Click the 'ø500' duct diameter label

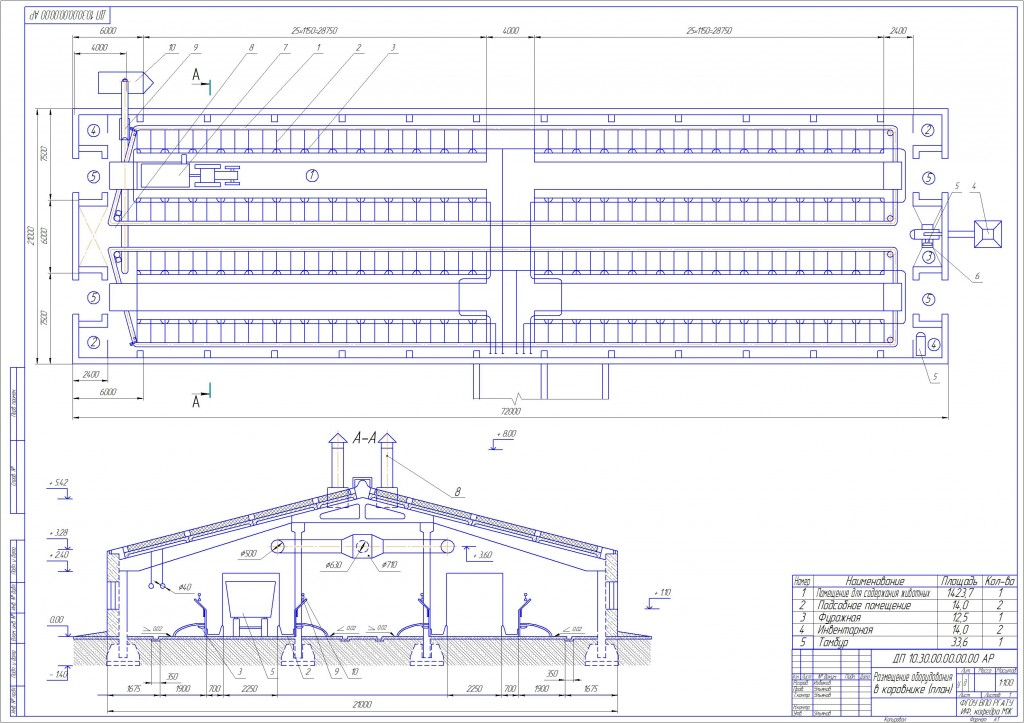tap(248, 554)
